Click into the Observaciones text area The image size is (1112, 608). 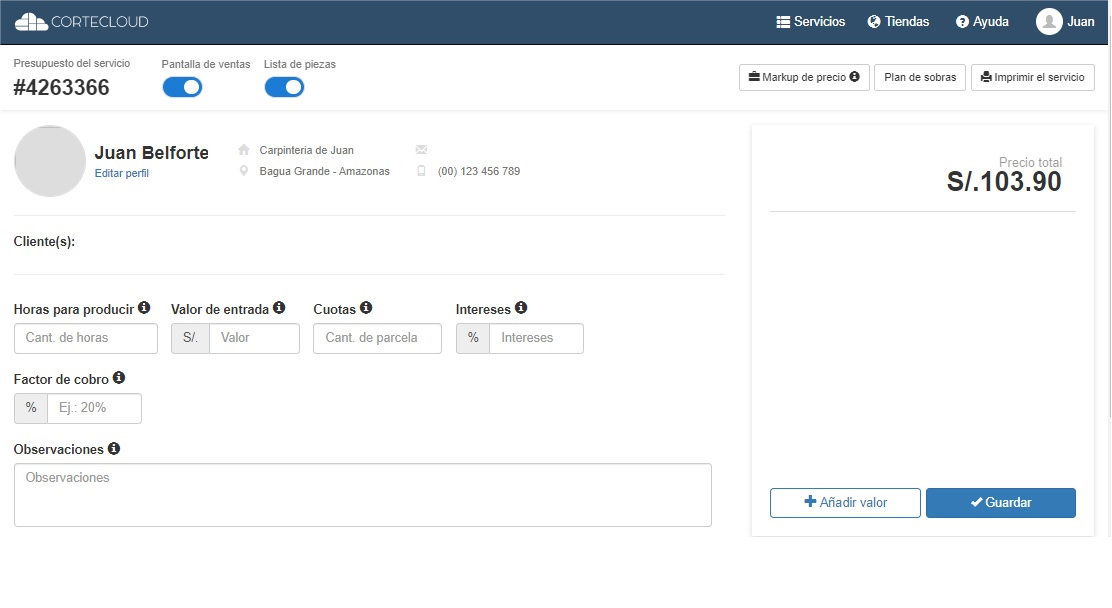[362, 495]
